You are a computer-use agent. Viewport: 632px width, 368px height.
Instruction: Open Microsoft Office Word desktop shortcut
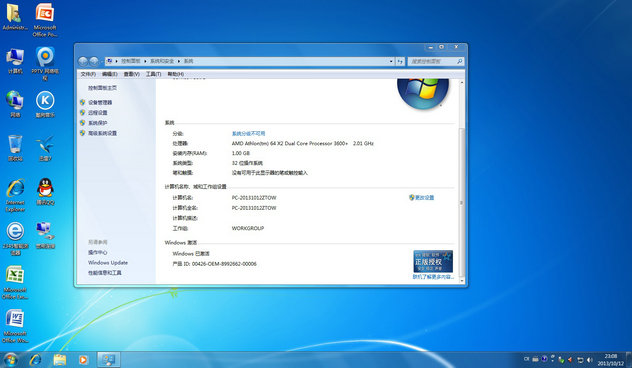click(15, 326)
